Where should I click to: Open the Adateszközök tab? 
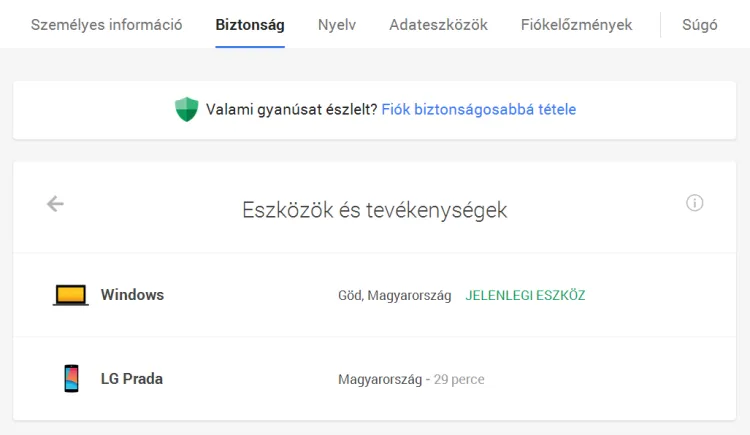(x=438, y=25)
